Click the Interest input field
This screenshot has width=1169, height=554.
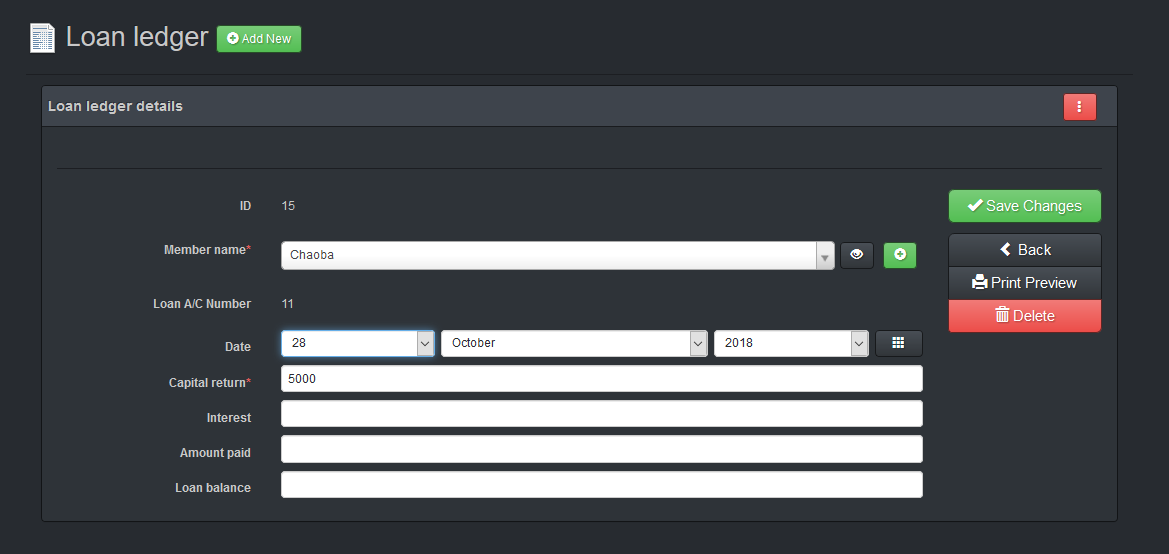click(x=602, y=414)
